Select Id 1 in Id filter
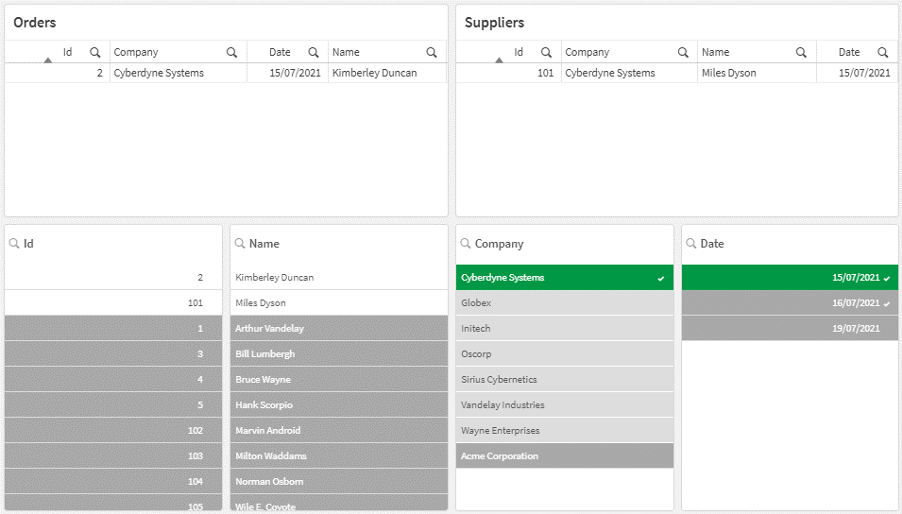The width and height of the screenshot is (902, 514). coord(113,328)
